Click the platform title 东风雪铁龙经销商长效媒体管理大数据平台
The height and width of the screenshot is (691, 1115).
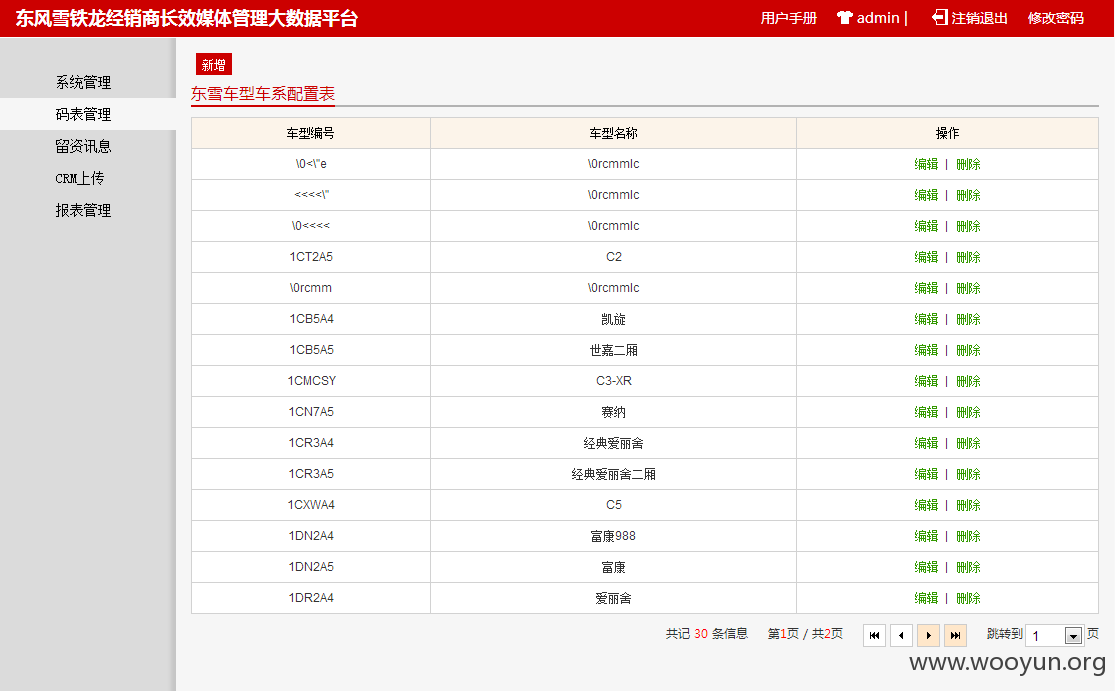point(186,18)
